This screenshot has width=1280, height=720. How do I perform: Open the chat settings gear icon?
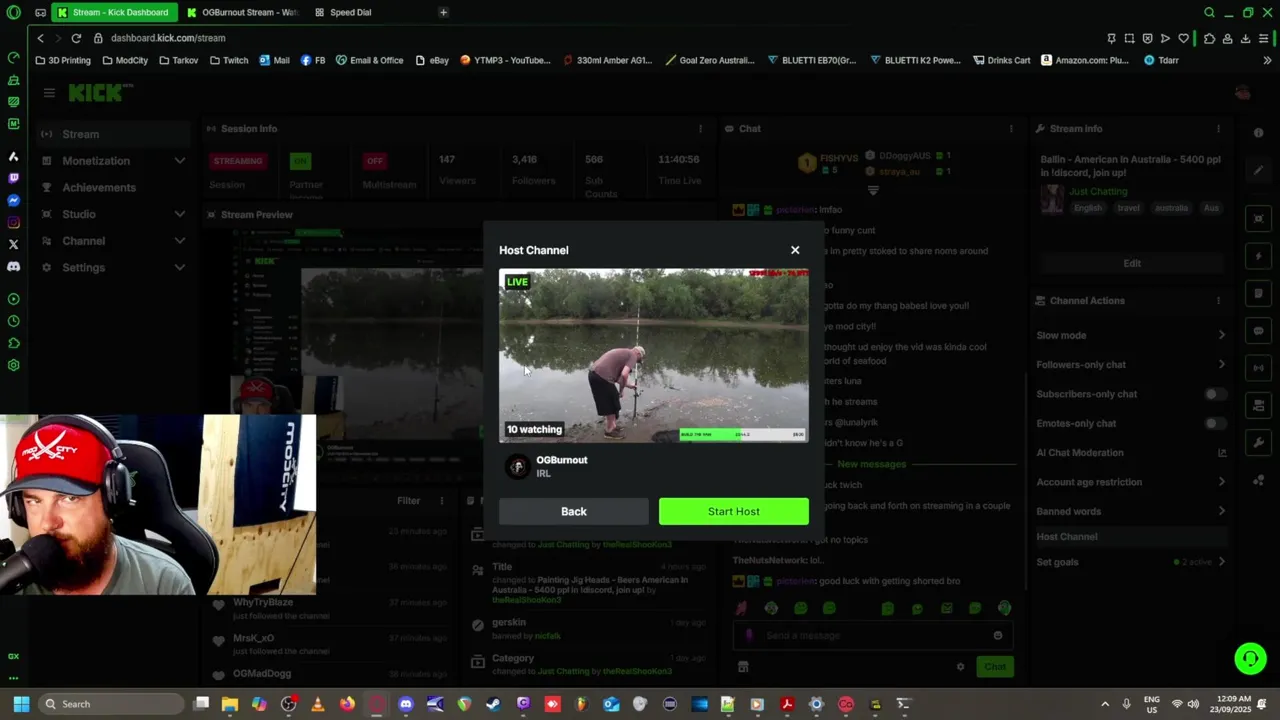pos(960,667)
